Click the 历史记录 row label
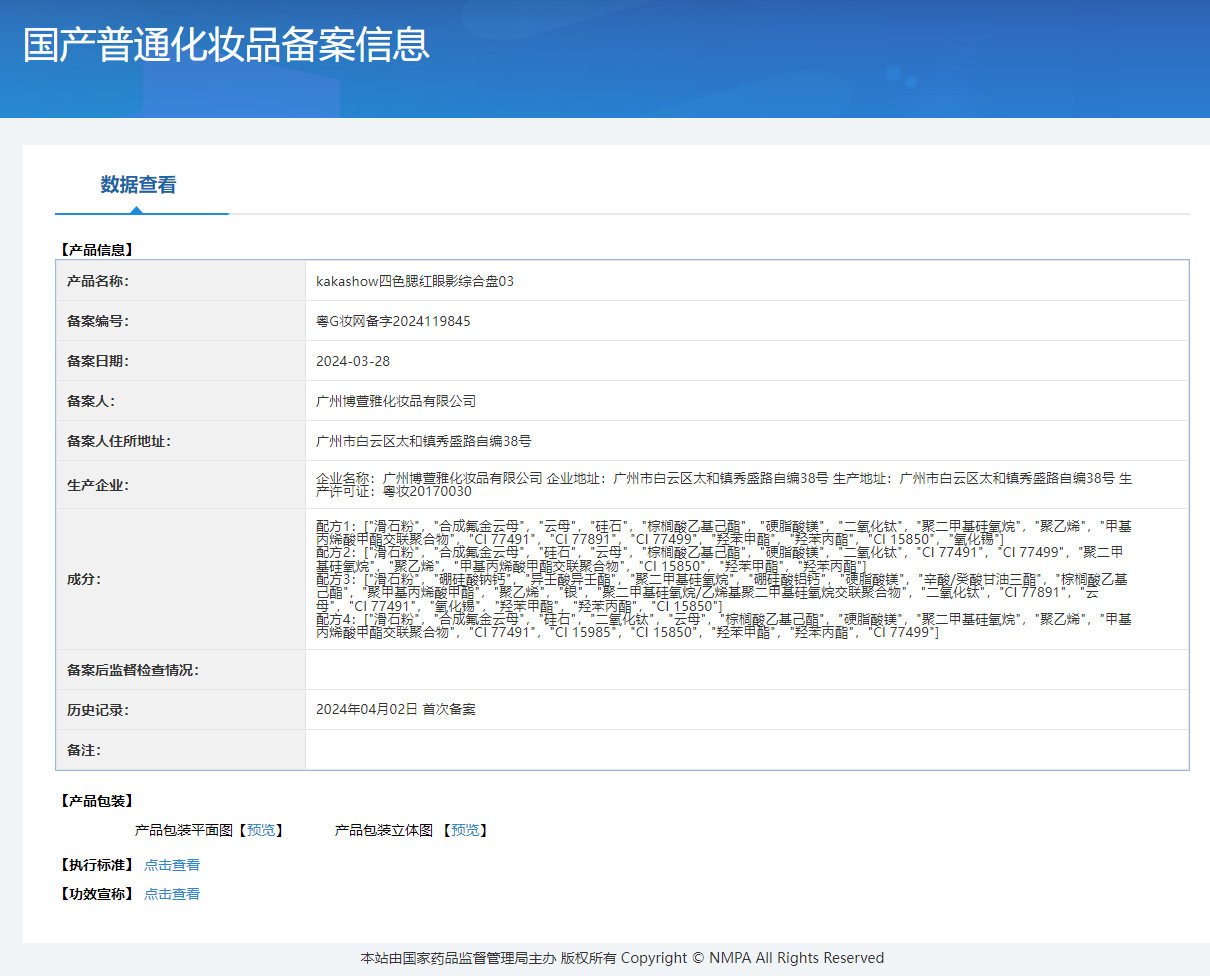Viewport: 1210px width, 976px height. click(x=98, y=710)
